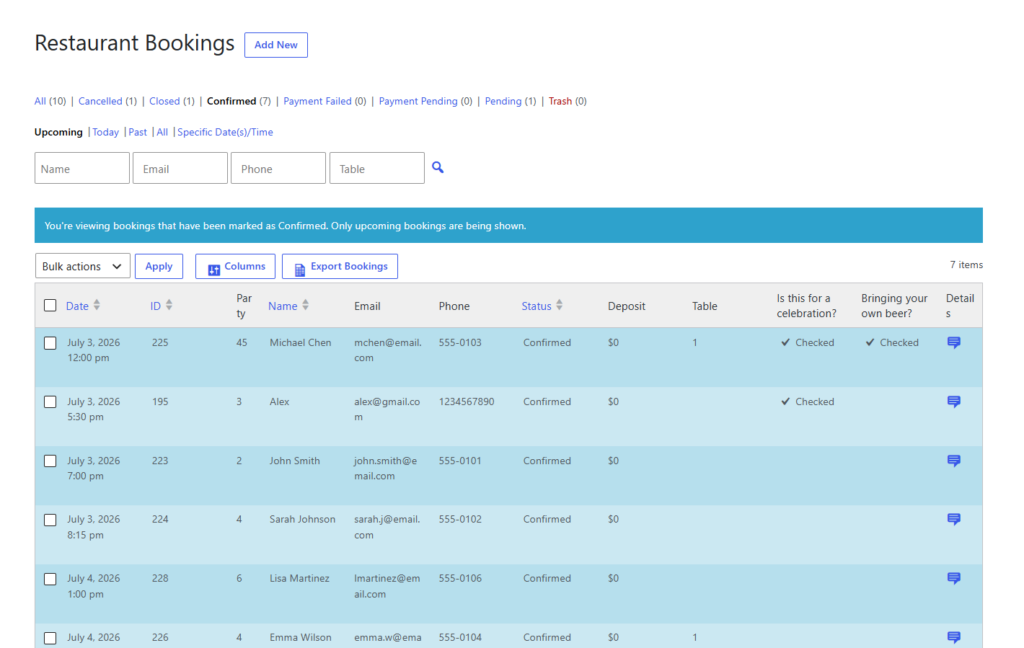Check the Michael Chen booking row
Screen dimensions: 1024x648
(50, 343)
